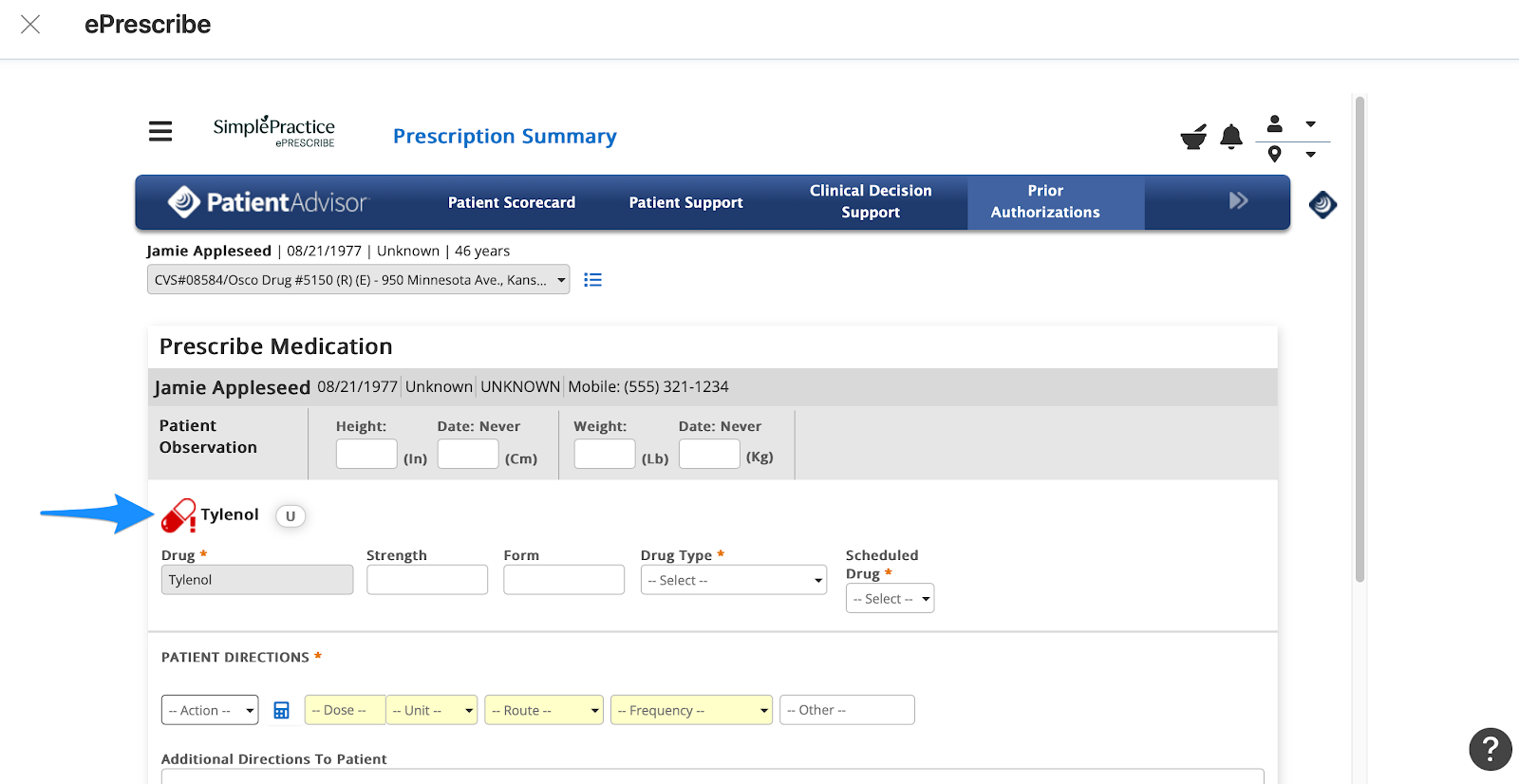Click the red pill Tylenol icon
This screenshot has width=1519, height=784.
tap(178, 515)
